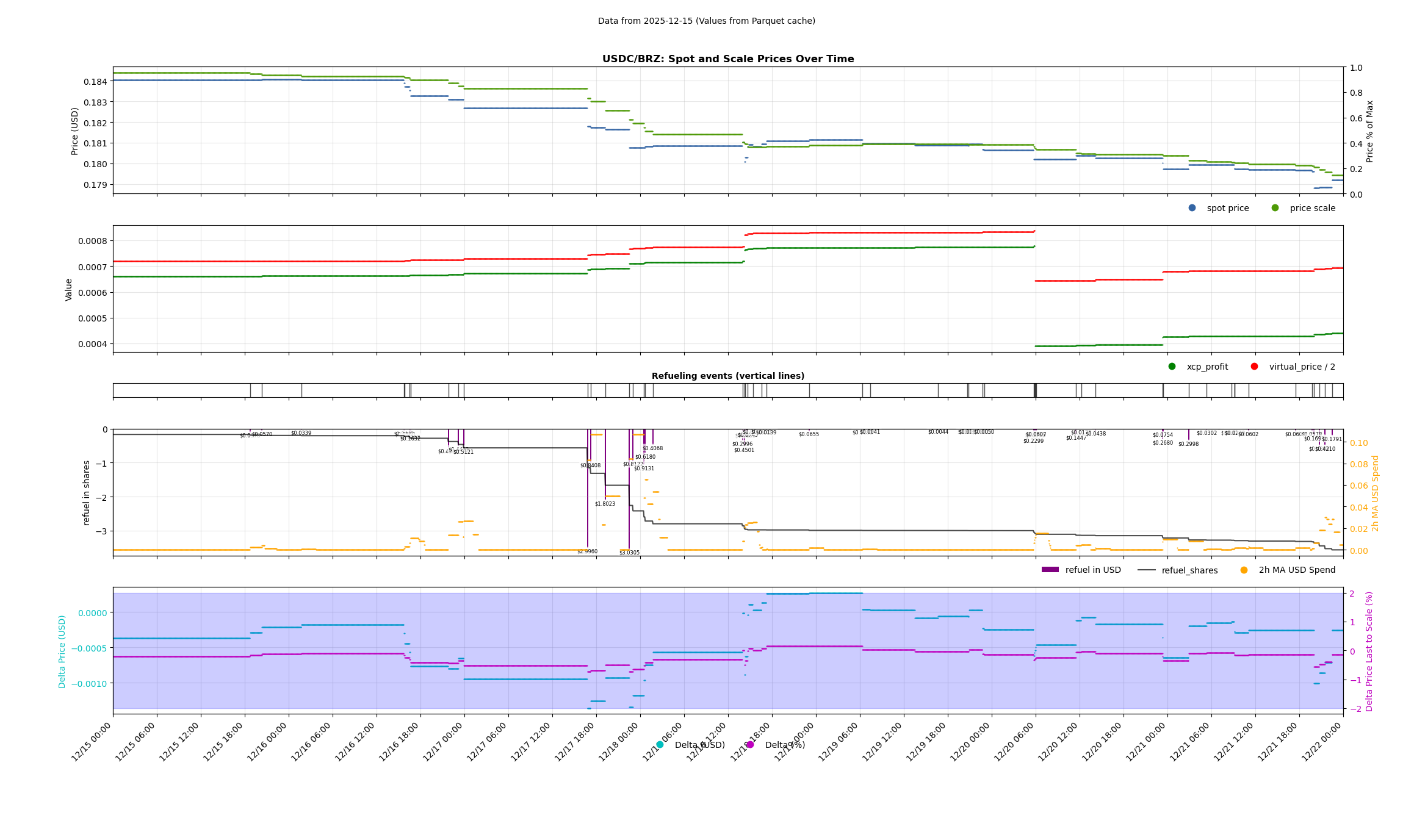Click the refuel_shares legend line sample
Image resolution: width=1414 pixels, height=840 pixels.
[1146, 570]
